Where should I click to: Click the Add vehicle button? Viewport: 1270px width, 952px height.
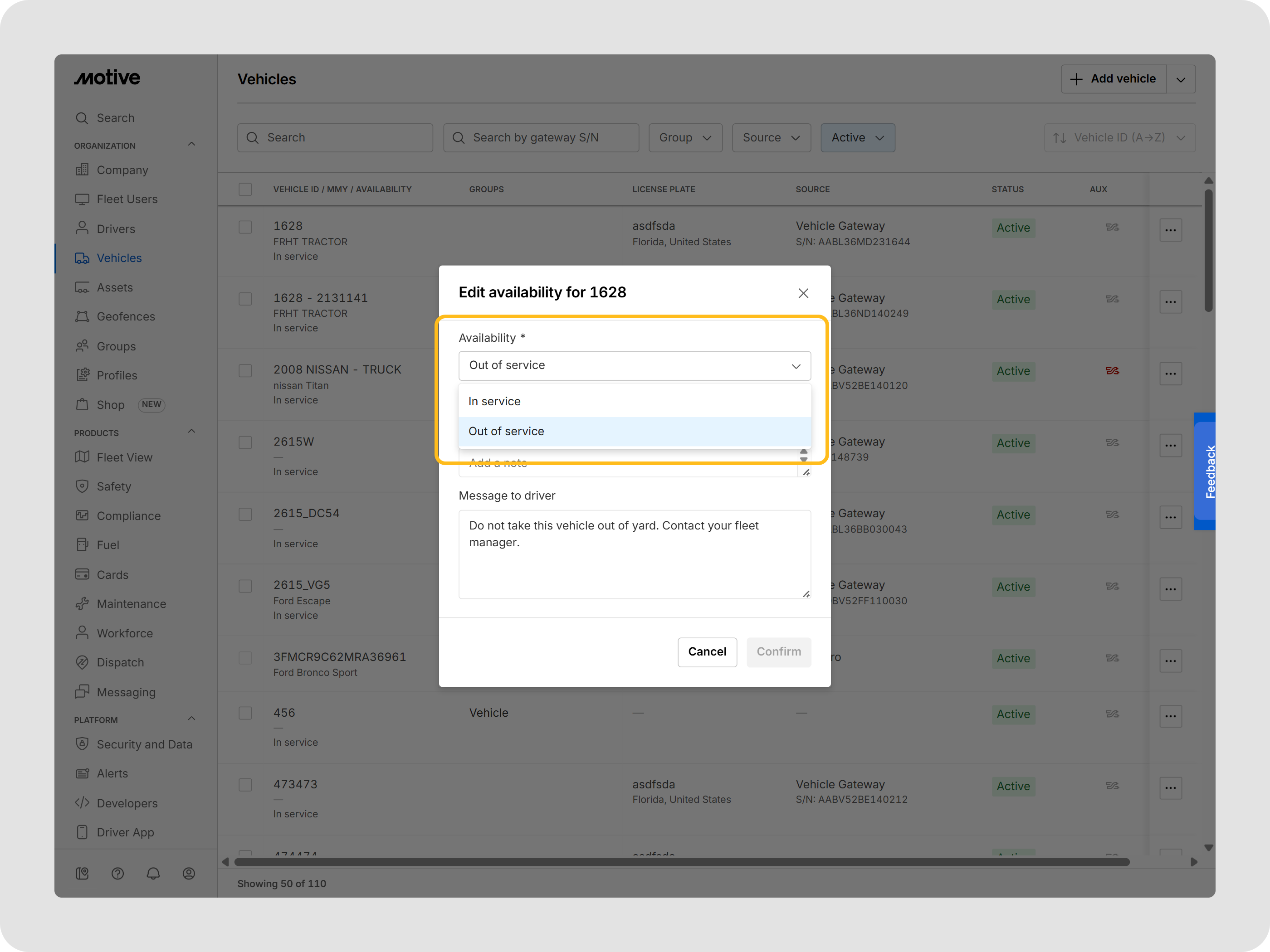[1113, 79]
